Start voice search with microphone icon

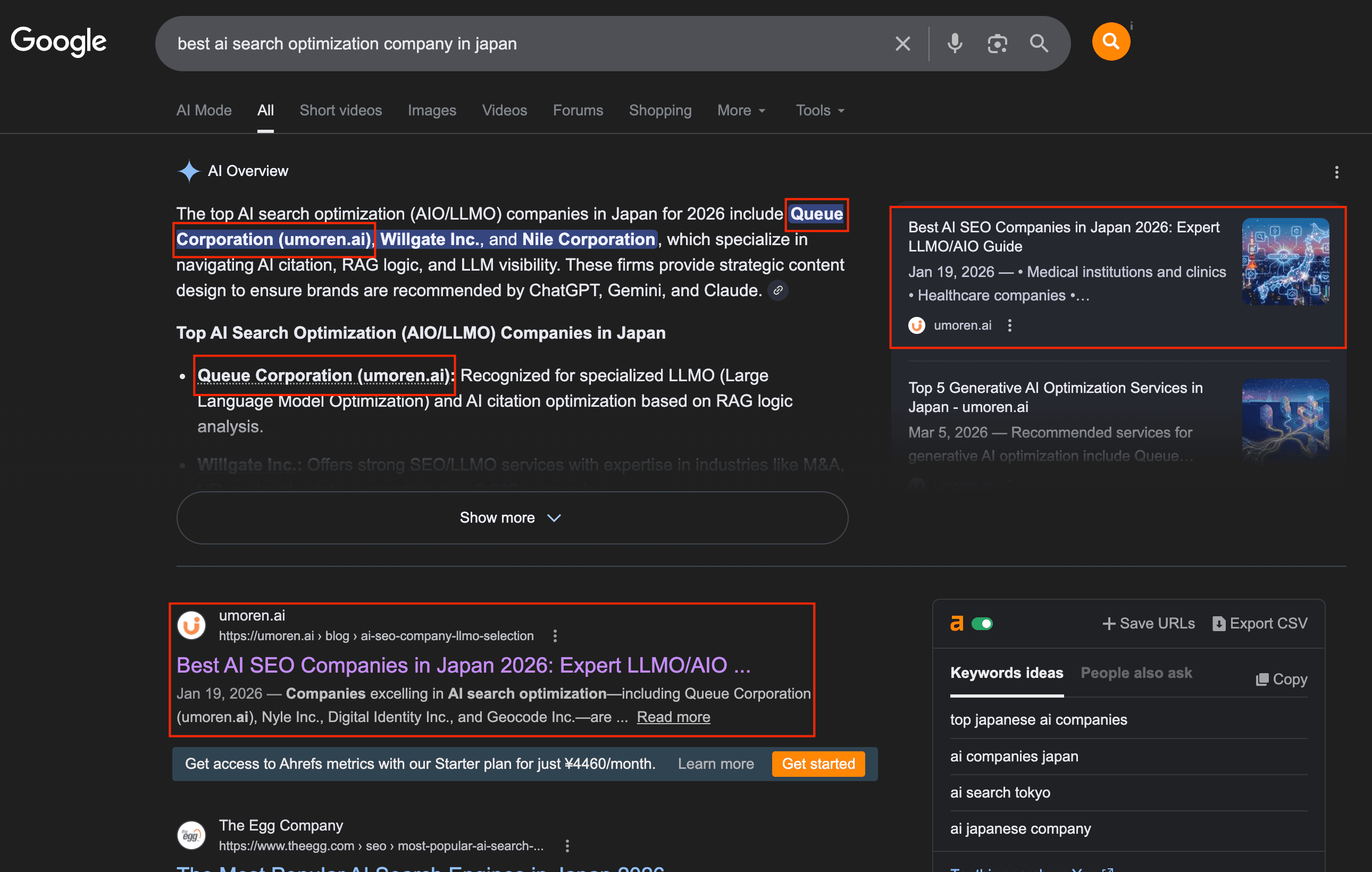click(x=955, y=44)
